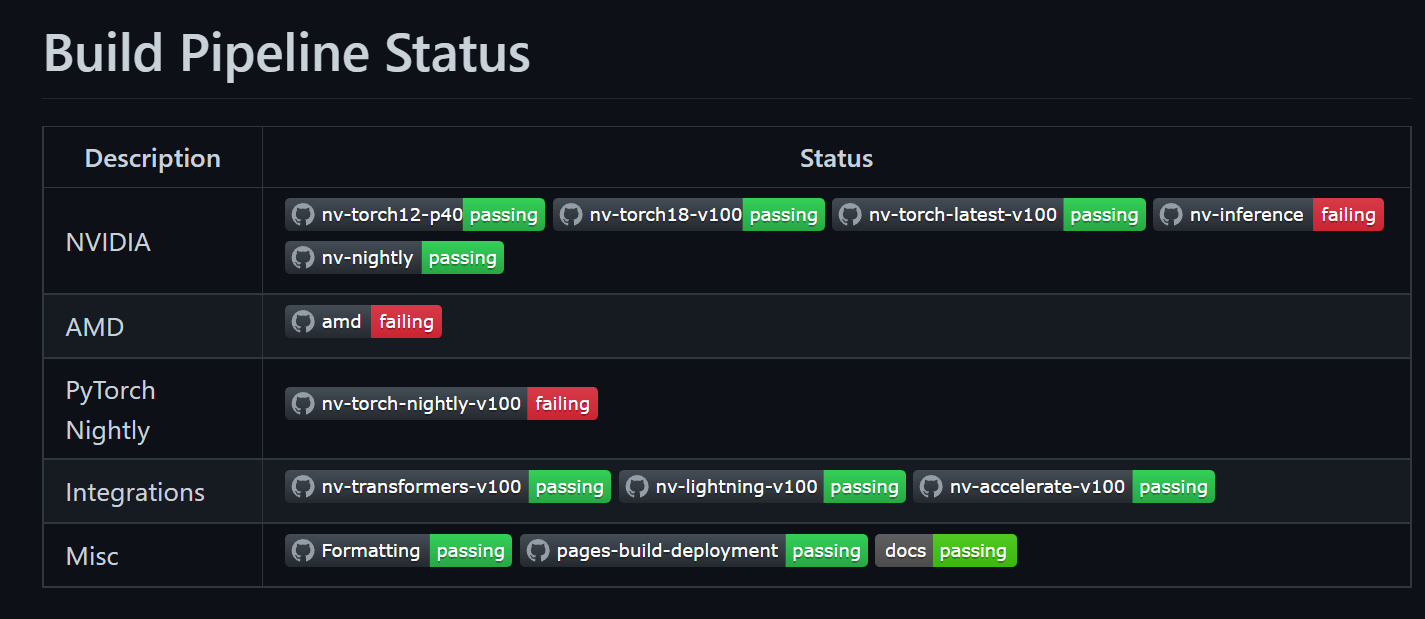1425x619 pixels.
Task: Click the green passing status of nv-torch18-v100
Action: (x=784, y=215)
